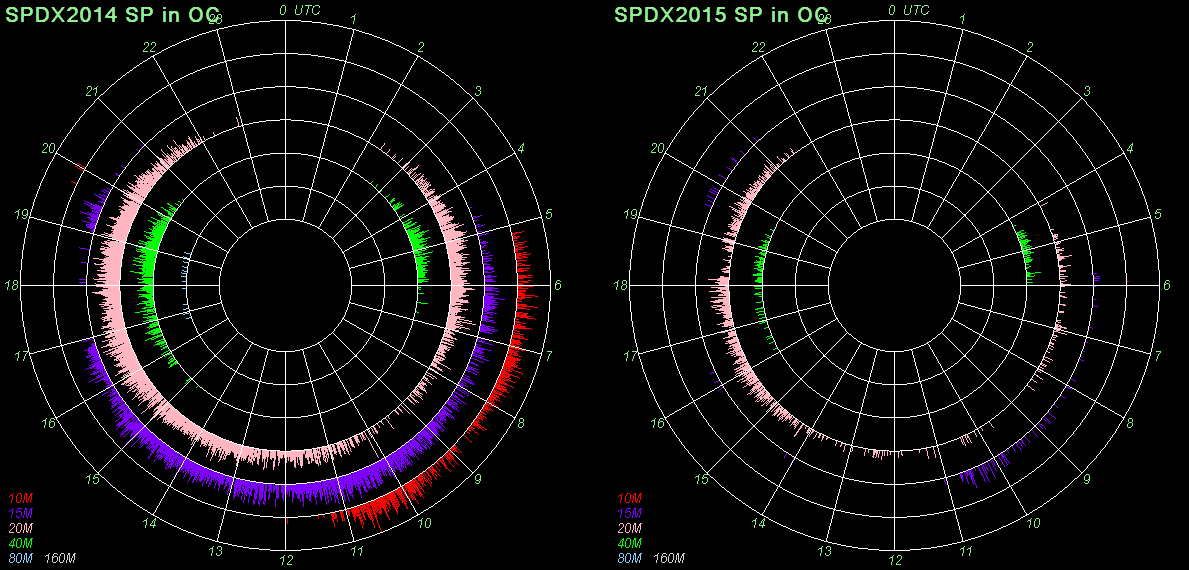Click hour 15 label on SPDX2015 chart

[702, 479]
